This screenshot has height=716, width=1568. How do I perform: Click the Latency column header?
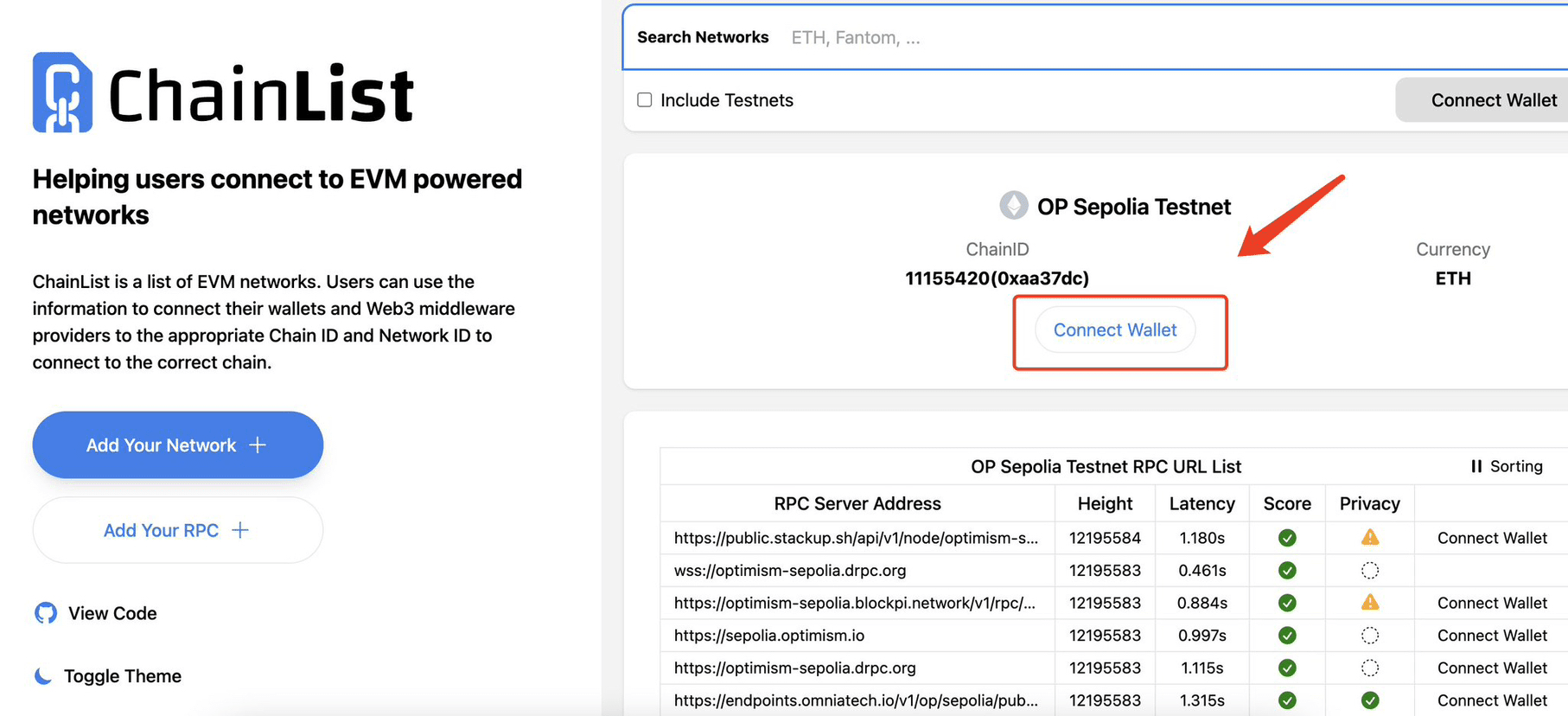pyautogui.click(x=1201, y=503)
